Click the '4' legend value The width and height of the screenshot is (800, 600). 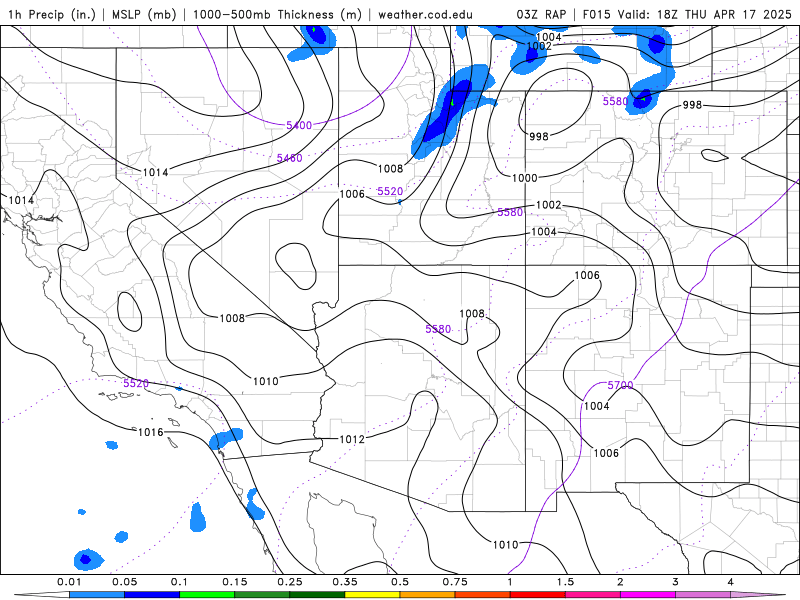click(x=731, y=582)
